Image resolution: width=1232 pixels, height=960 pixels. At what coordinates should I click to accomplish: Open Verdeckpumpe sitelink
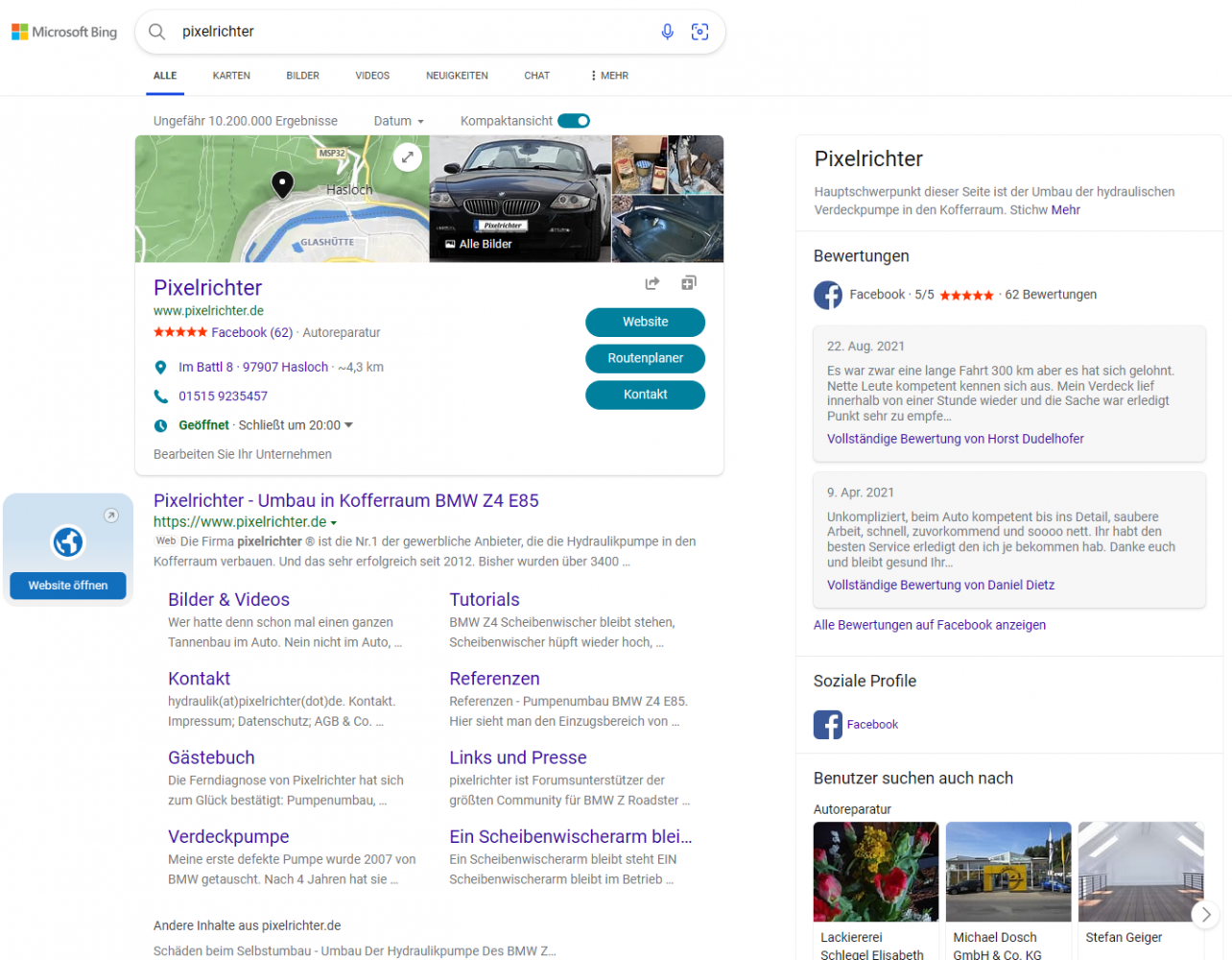pos(228,837)
